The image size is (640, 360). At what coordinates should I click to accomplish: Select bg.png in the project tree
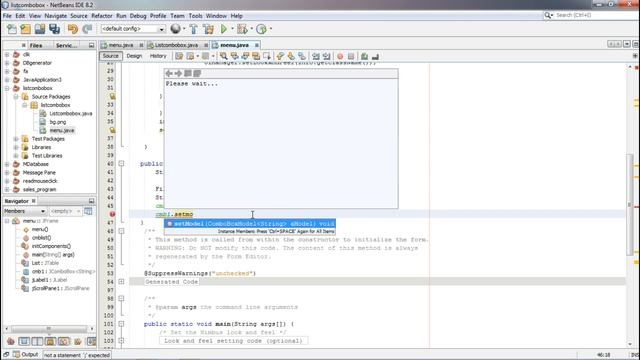(x=58, y=122)
